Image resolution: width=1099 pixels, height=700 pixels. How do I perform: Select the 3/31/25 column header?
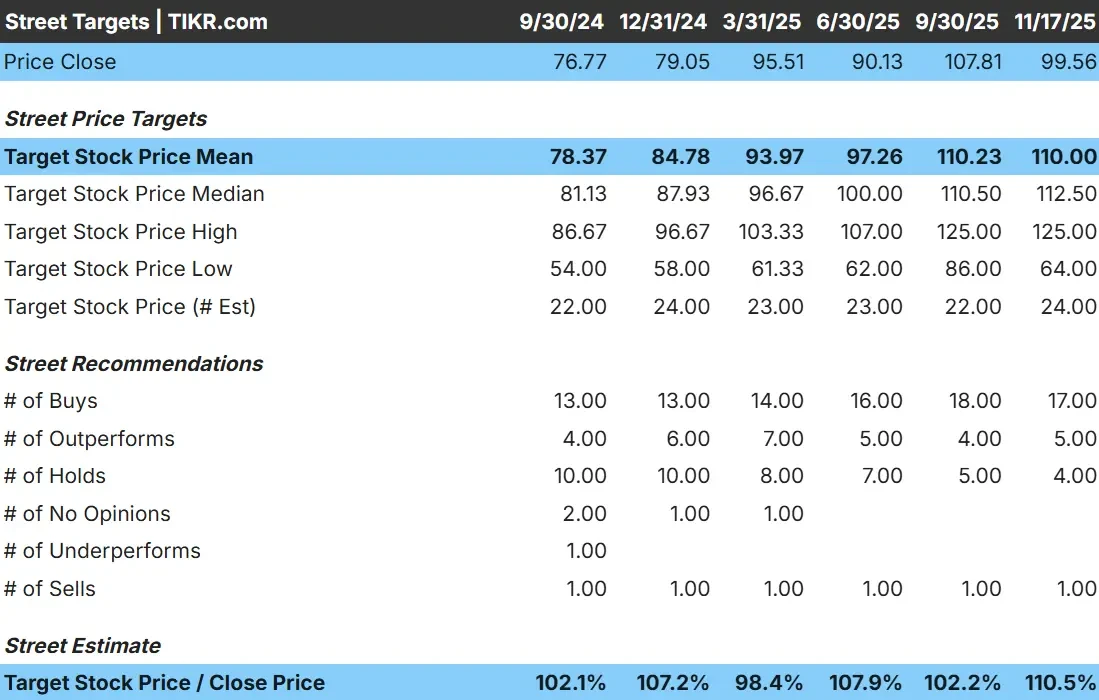[x=762, y=21]
